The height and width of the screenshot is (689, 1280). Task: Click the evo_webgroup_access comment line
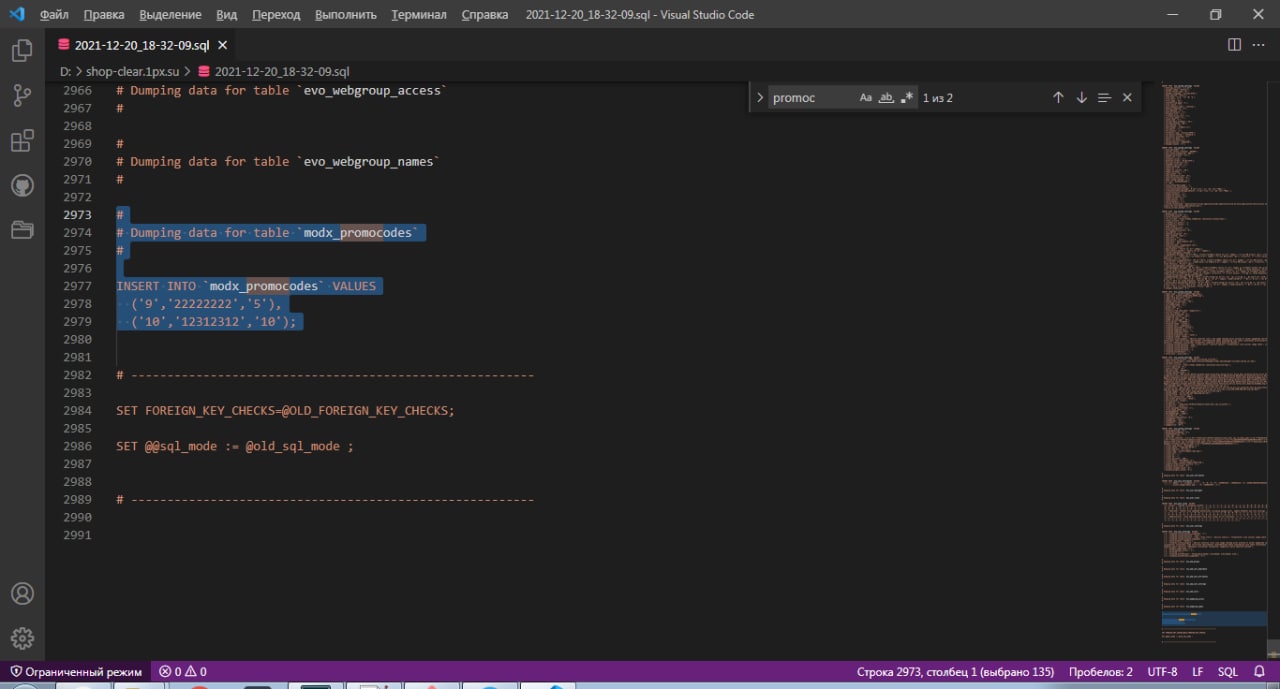pyautogui.click(x=281, y=90)
